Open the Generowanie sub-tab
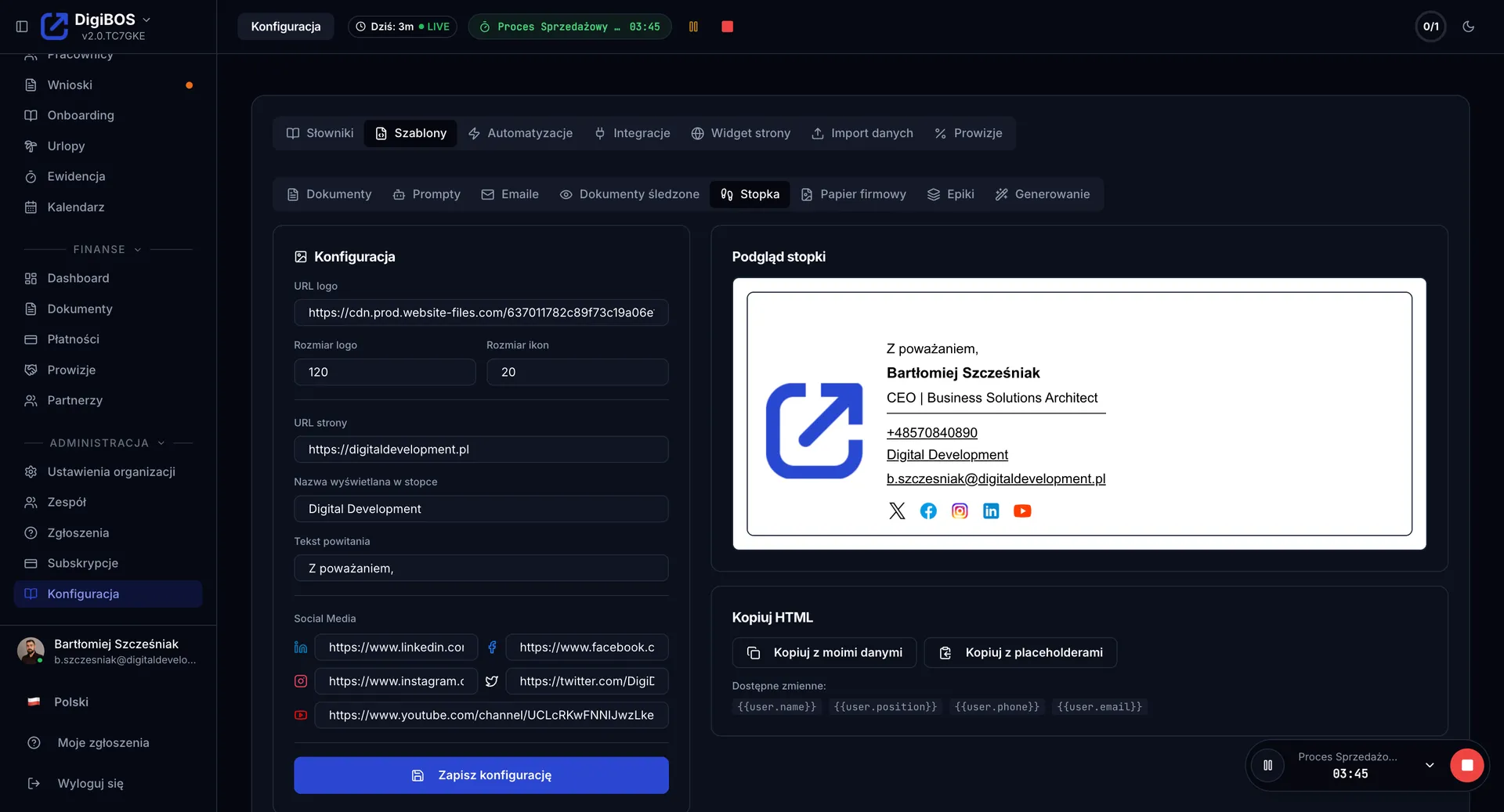This screenshot has height=812, width=1504. 1043,194
